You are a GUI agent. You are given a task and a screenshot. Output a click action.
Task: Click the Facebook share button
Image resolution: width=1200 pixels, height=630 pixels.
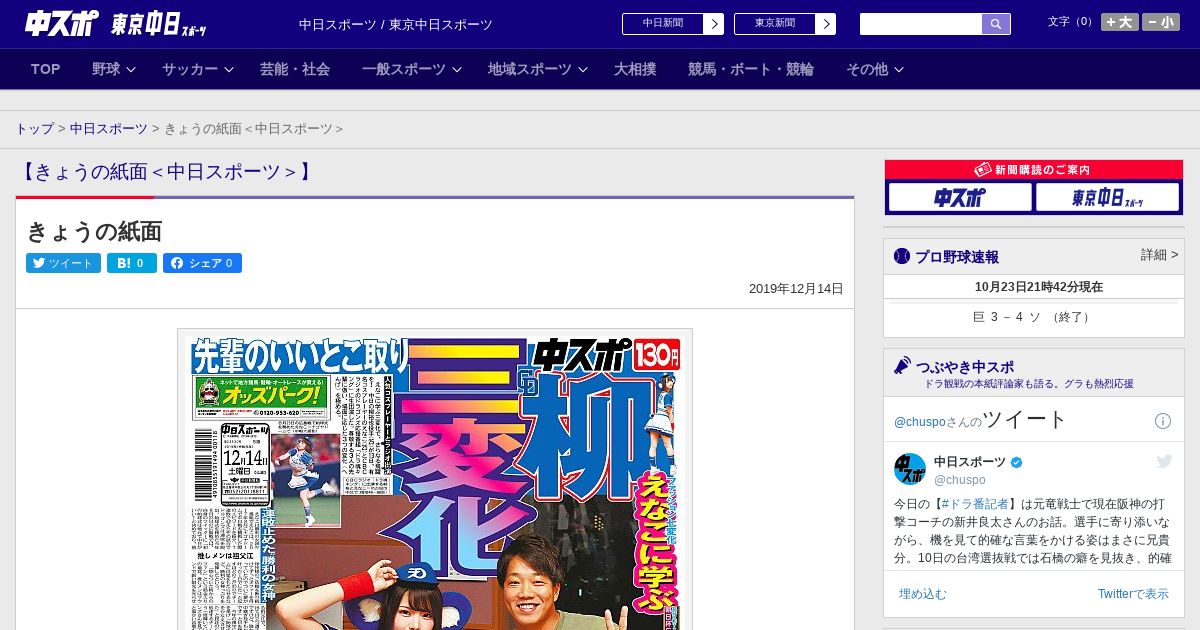pyautogui.click(x=202, y=263)
